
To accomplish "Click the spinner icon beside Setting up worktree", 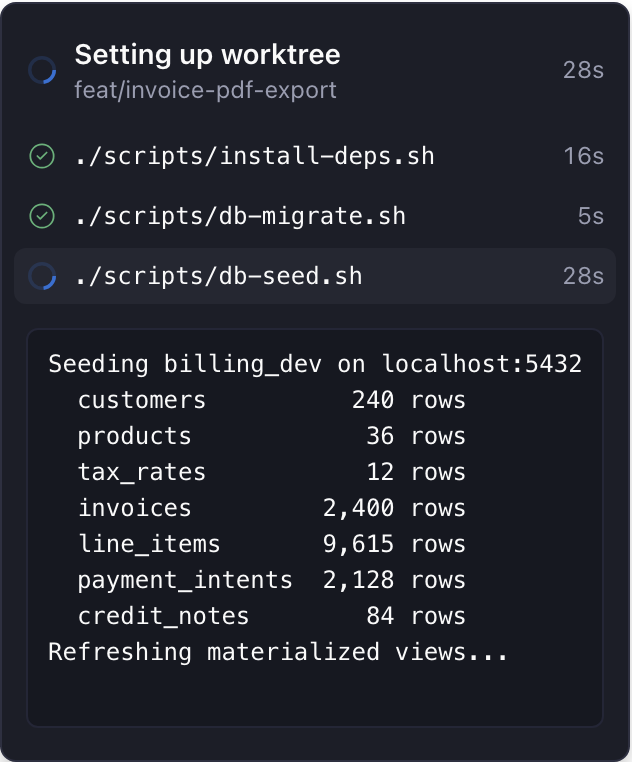I will [x=42, y=70].
